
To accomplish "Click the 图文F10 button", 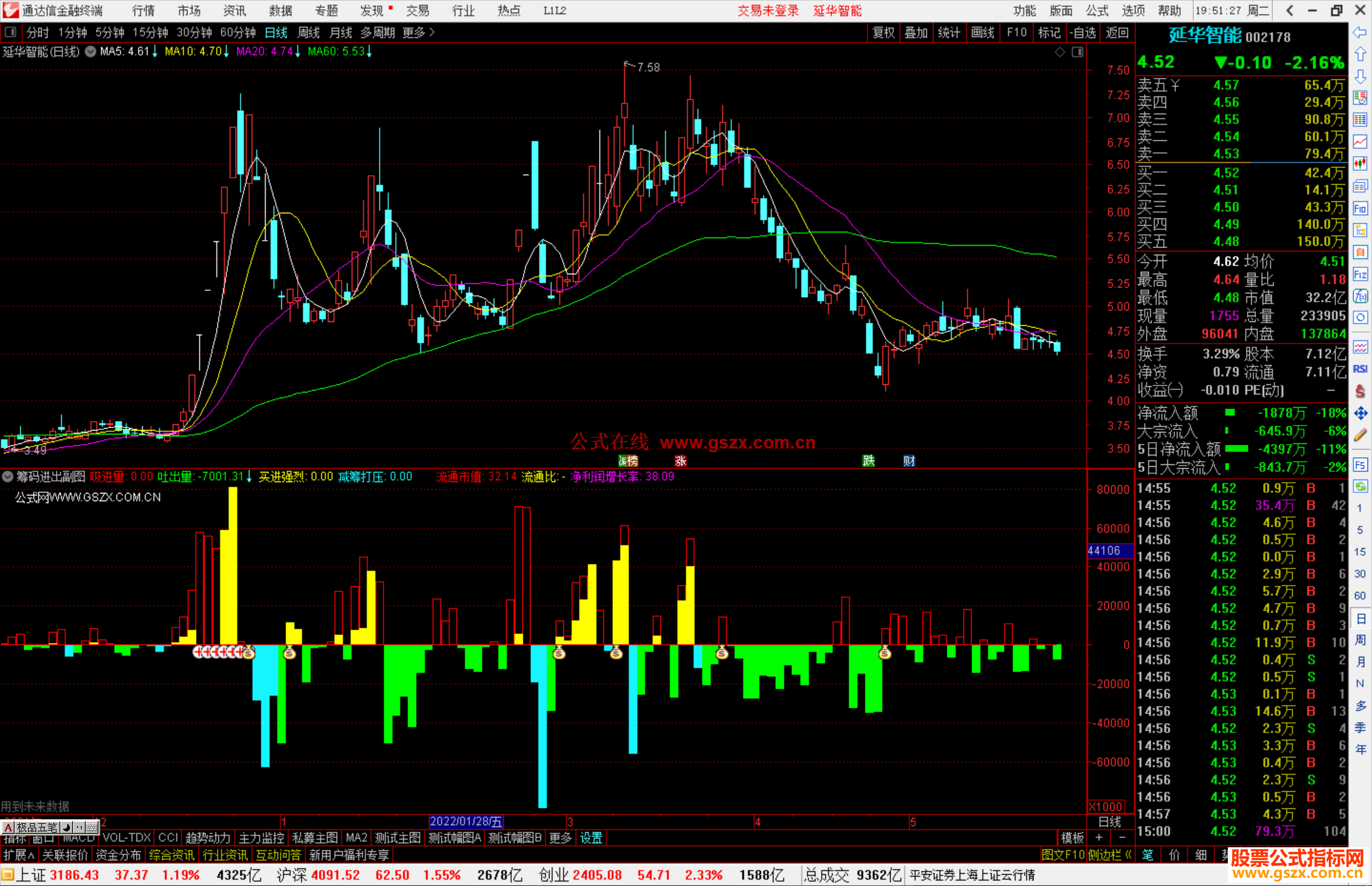I will pos(1063,855).
